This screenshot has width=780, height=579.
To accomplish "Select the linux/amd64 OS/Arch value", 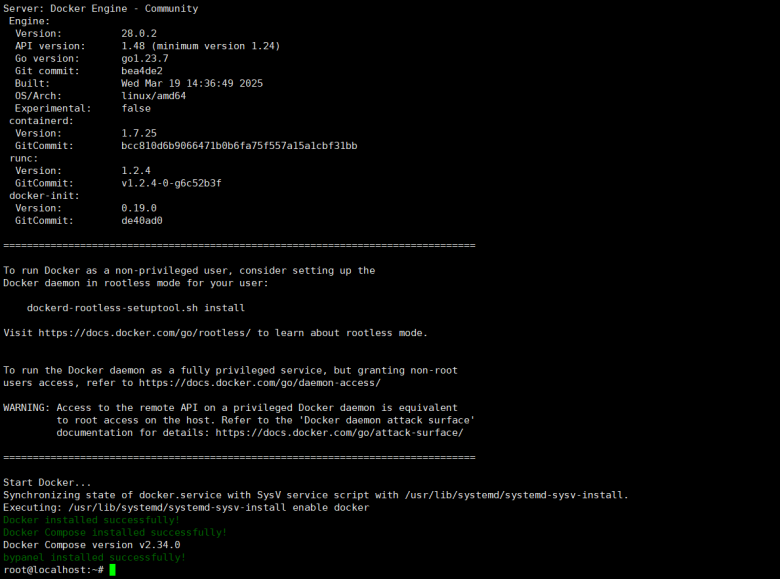I will (x=154, y=96).
